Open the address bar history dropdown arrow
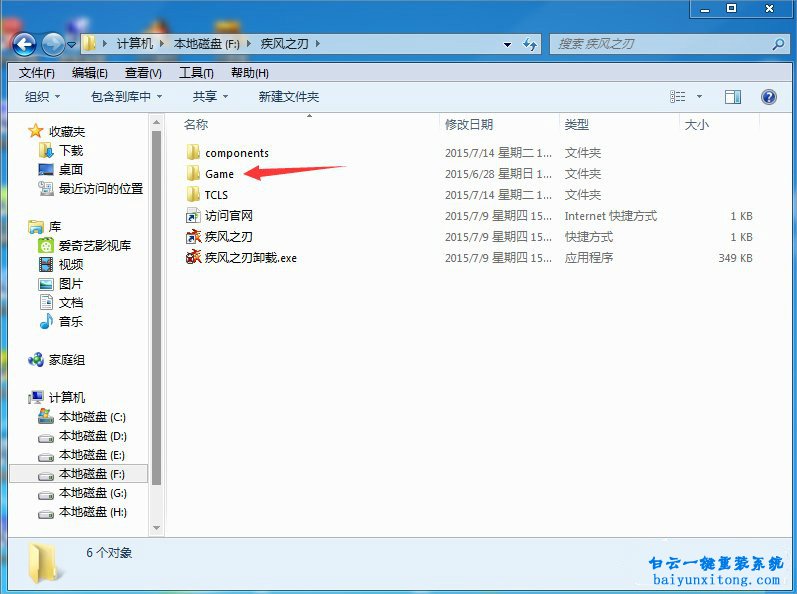 click(507, 45)
